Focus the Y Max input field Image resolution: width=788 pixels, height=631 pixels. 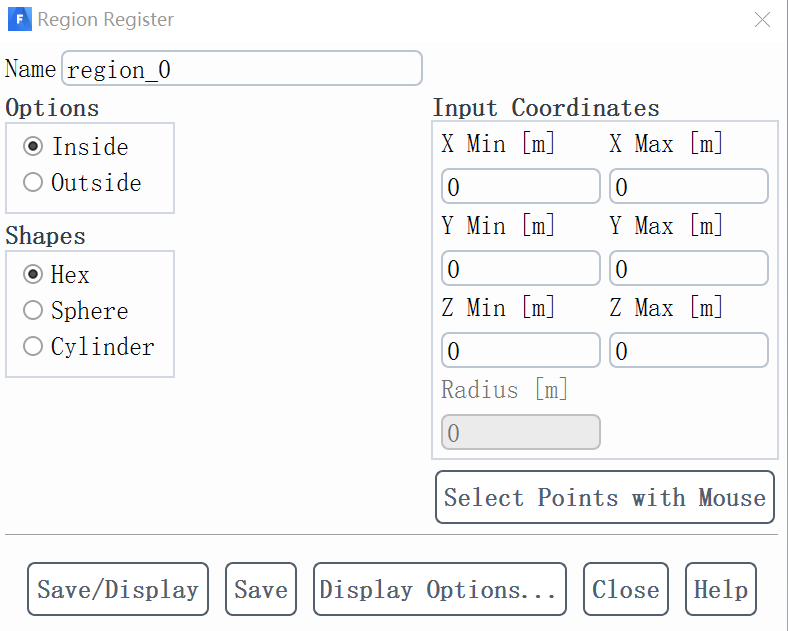[x=688, y=269]
